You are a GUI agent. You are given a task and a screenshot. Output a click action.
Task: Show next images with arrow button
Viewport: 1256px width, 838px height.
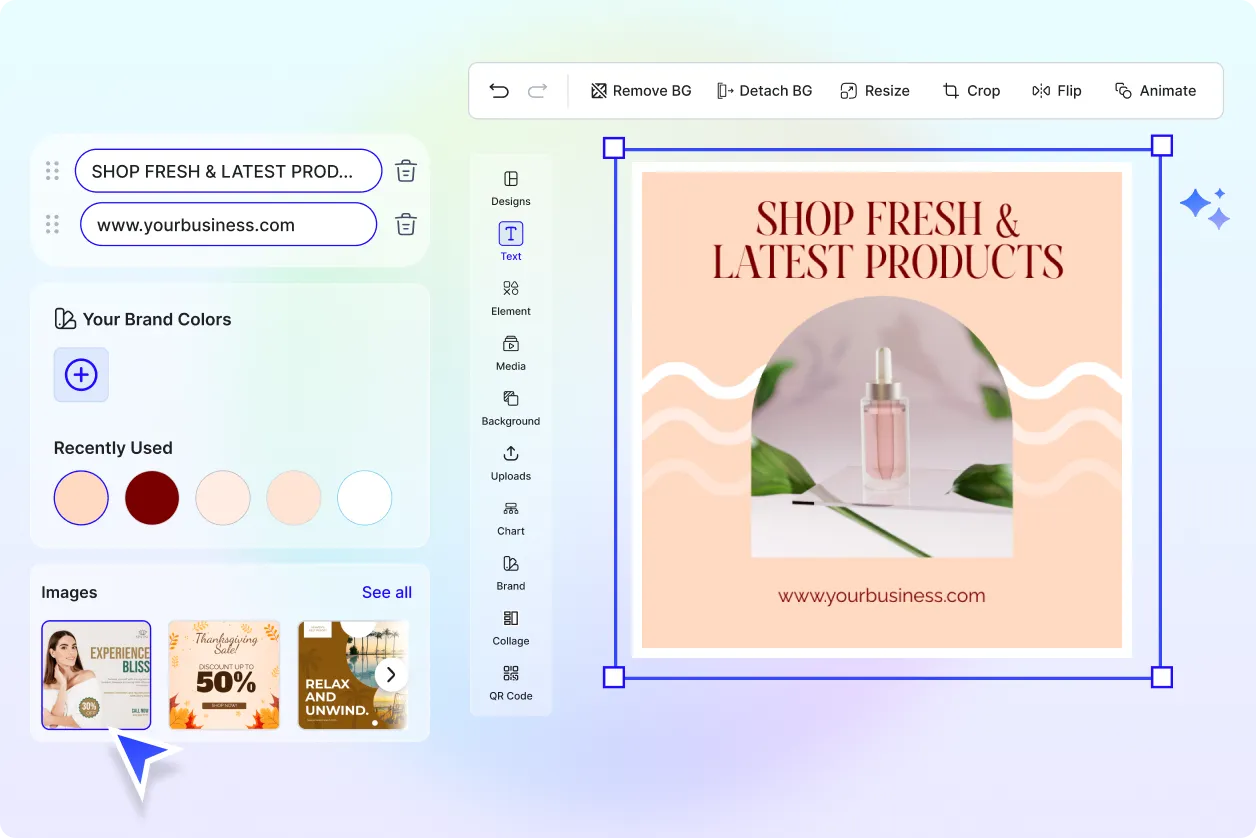click(391, 674)
